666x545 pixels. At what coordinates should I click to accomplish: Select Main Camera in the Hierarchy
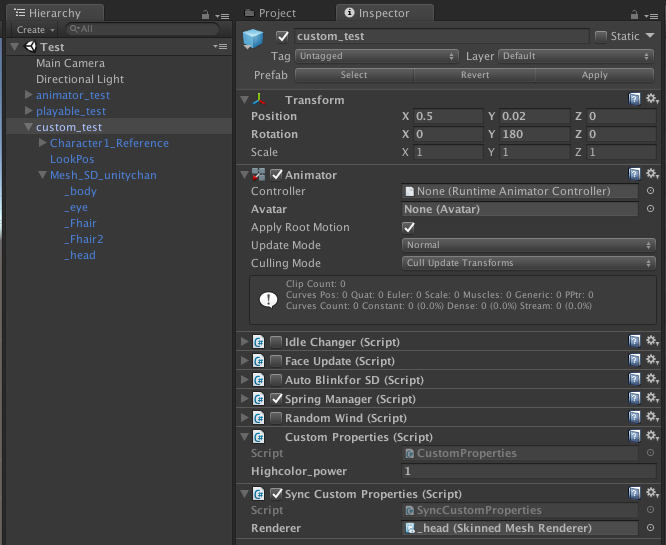click(71, 63)
